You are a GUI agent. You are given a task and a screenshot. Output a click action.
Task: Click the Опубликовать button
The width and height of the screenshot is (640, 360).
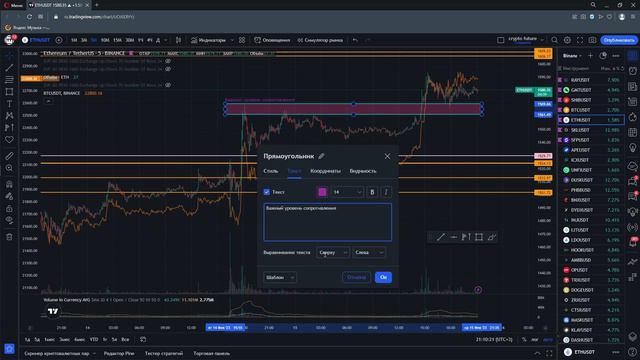(x=619, y=40)
